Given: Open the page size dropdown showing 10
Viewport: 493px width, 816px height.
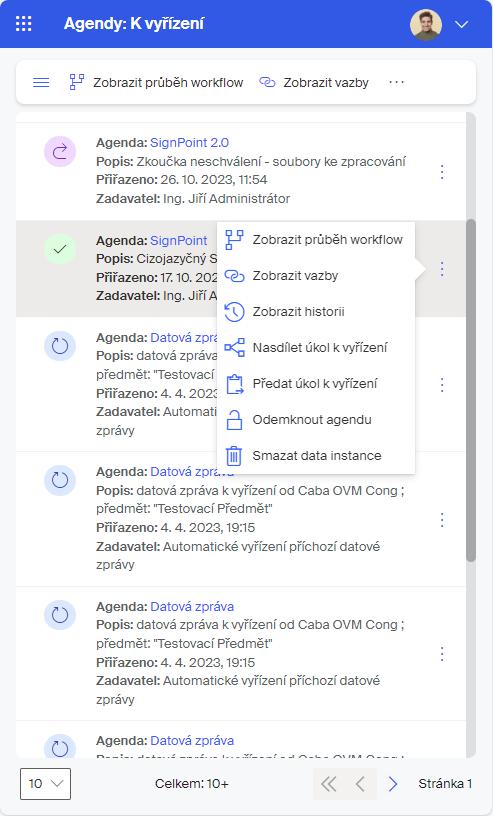Looking at the screenshot, I should [x=45, y=783].
